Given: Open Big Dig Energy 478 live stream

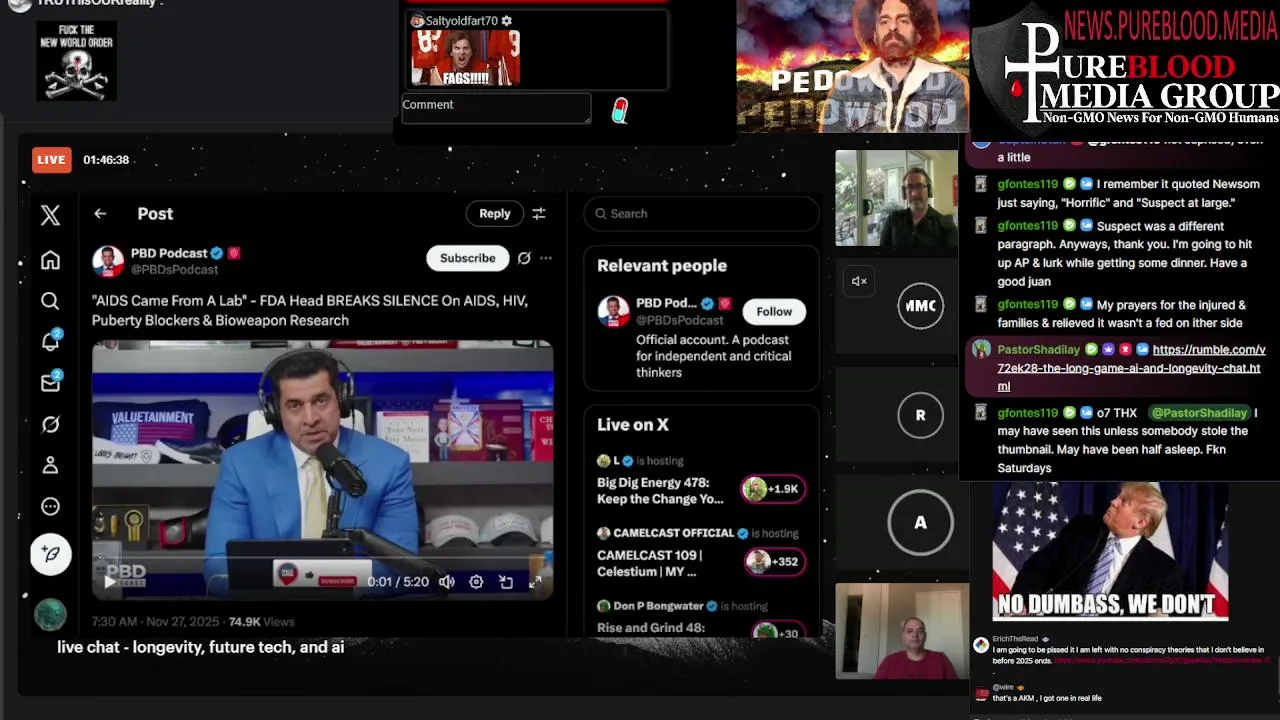Looking at the screenshot, I should click(660, 490).
